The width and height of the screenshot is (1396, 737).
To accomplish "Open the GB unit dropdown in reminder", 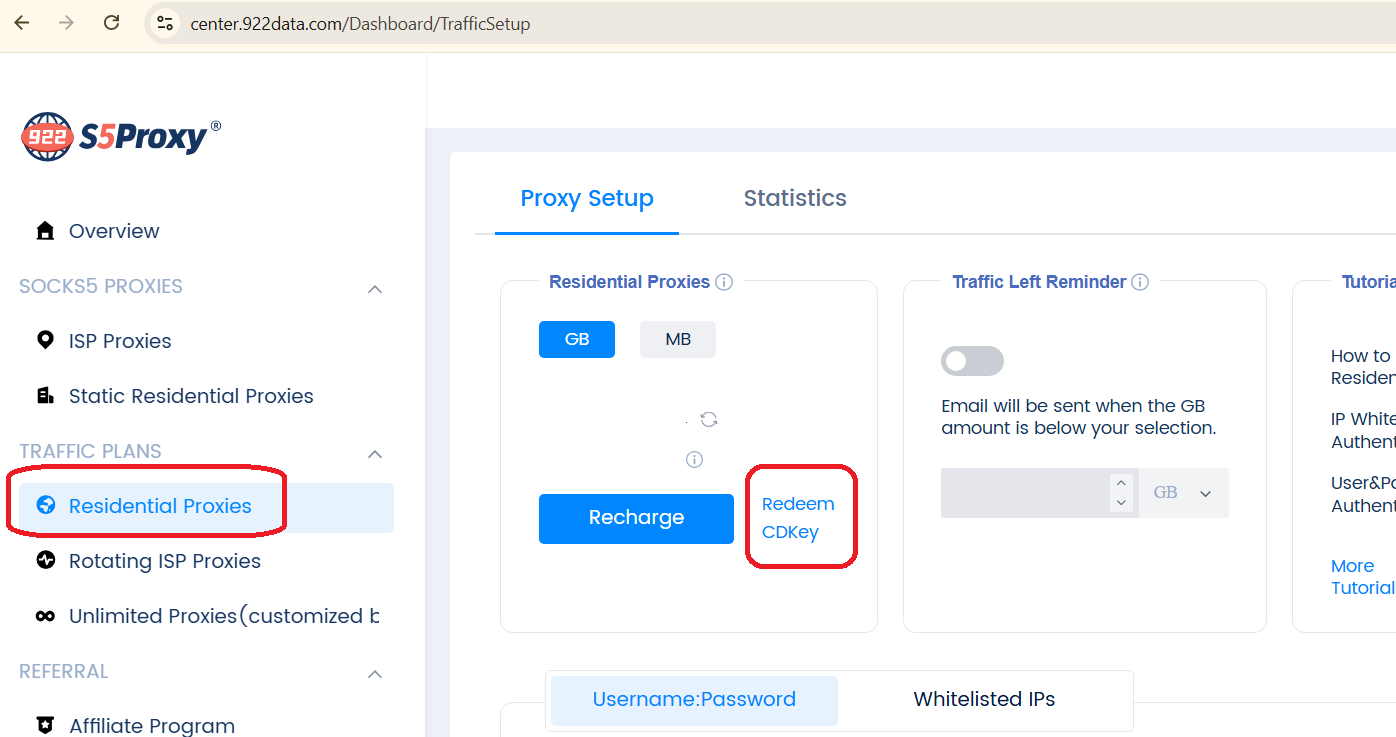I will tap(1183, 493).
